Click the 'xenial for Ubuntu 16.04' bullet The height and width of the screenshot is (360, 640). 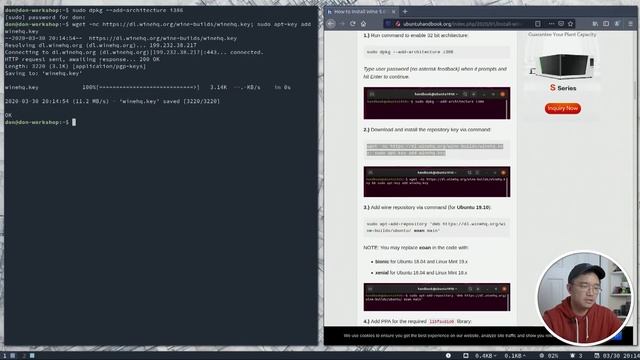(x=421, y=272)
